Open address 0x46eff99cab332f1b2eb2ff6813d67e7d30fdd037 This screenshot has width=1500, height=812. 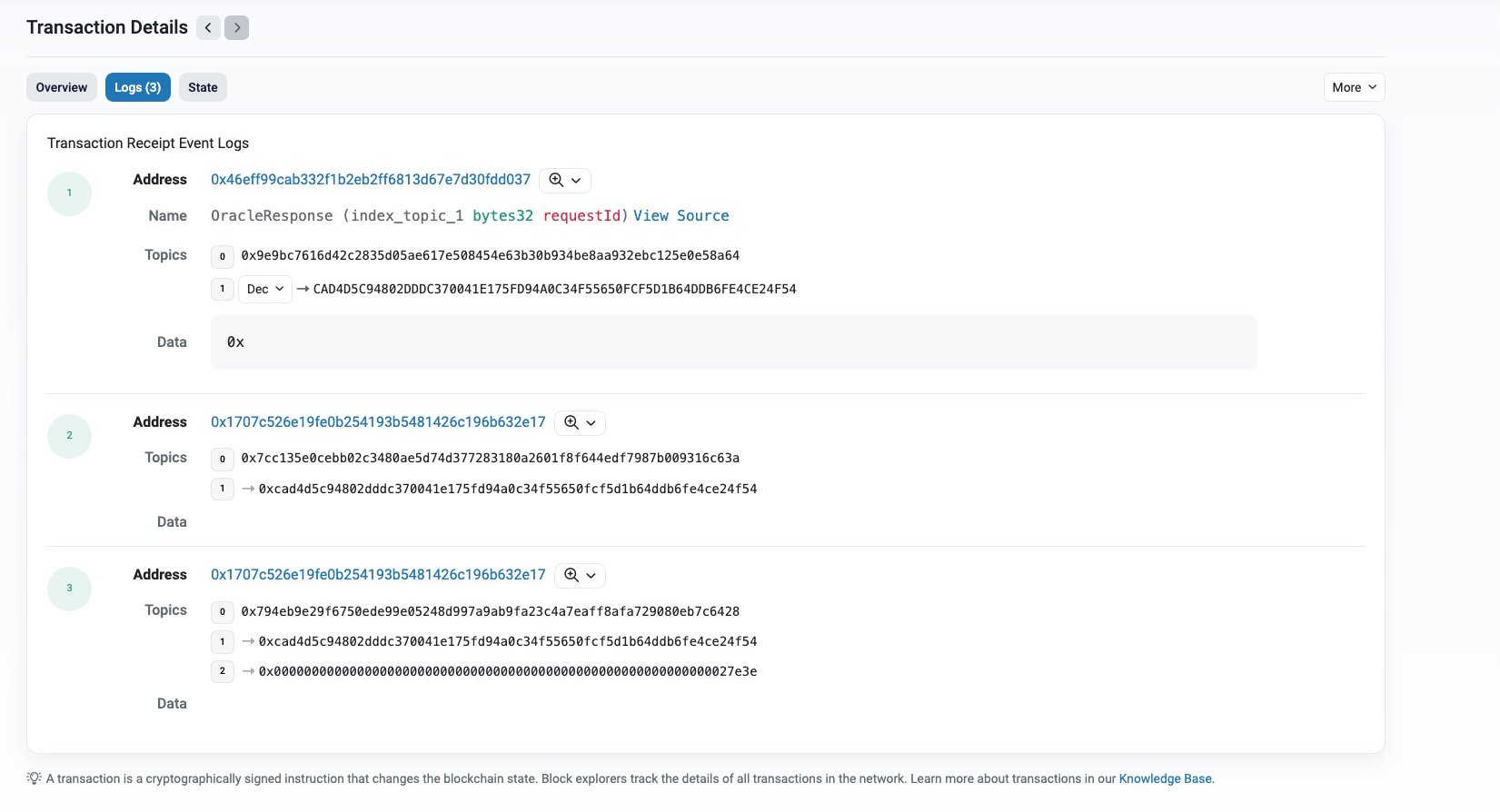pyautogui.click(x=371, y=180)
